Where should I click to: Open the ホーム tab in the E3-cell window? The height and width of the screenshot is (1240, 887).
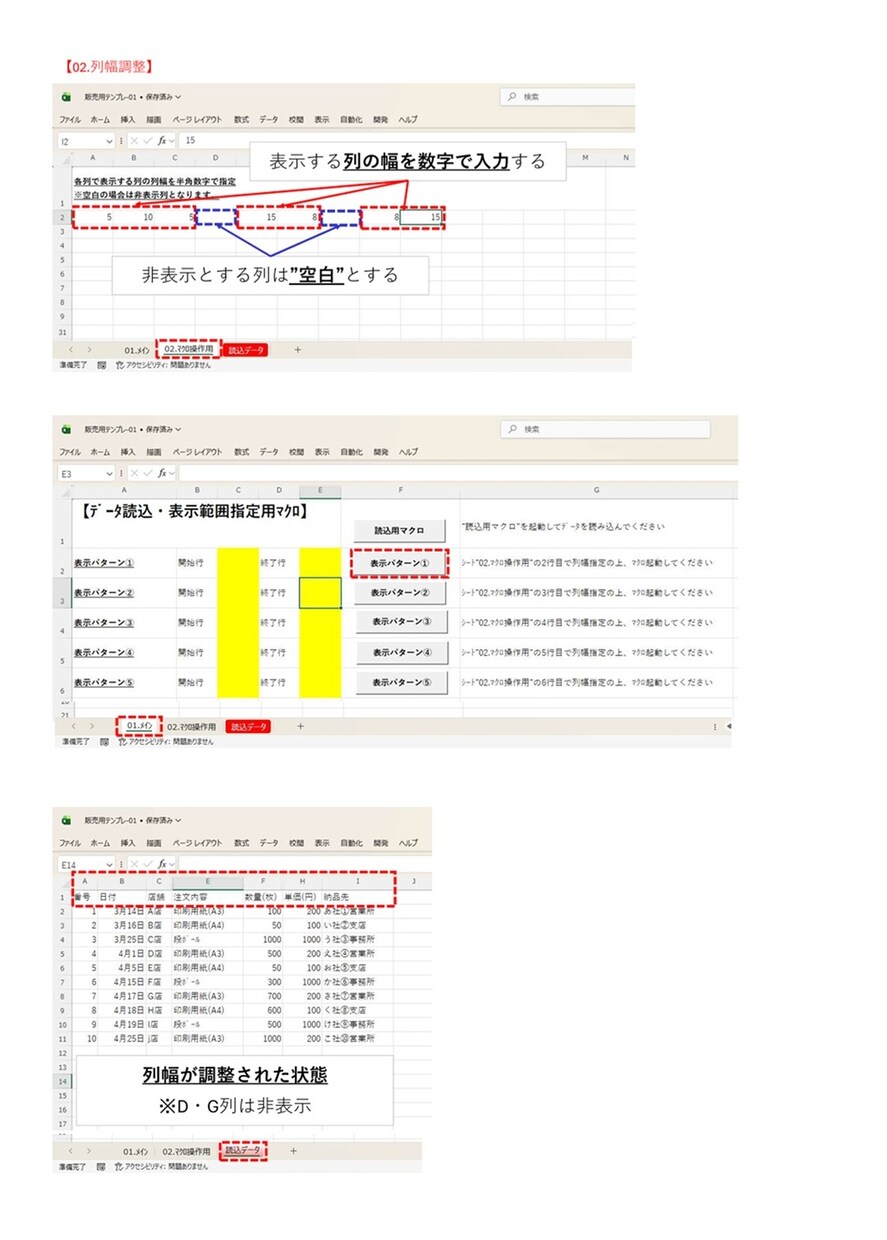(100, 452)
